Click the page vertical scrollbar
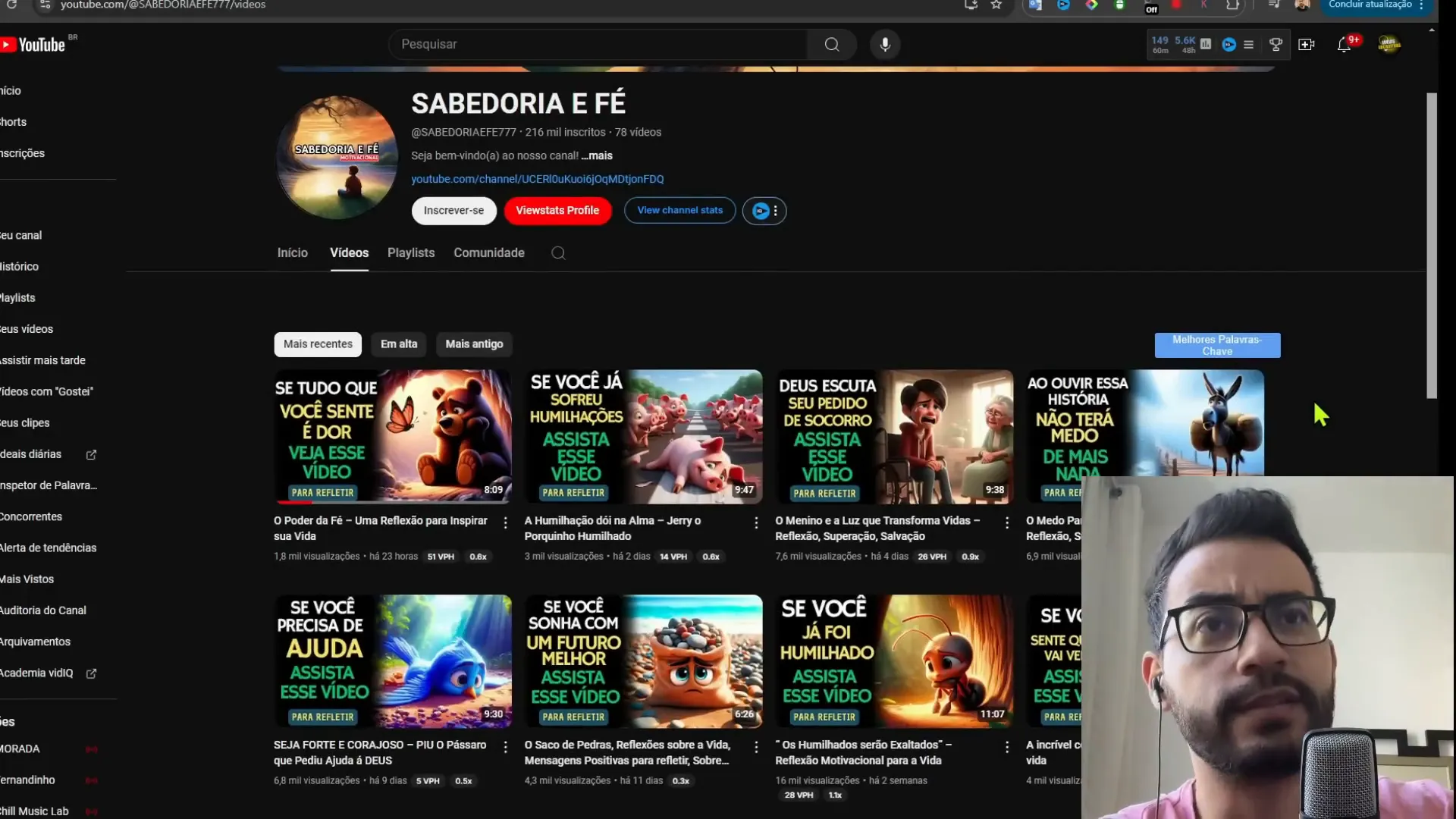The height and width of the screenshot is (819, 1456). click(x=1432, y=245)
